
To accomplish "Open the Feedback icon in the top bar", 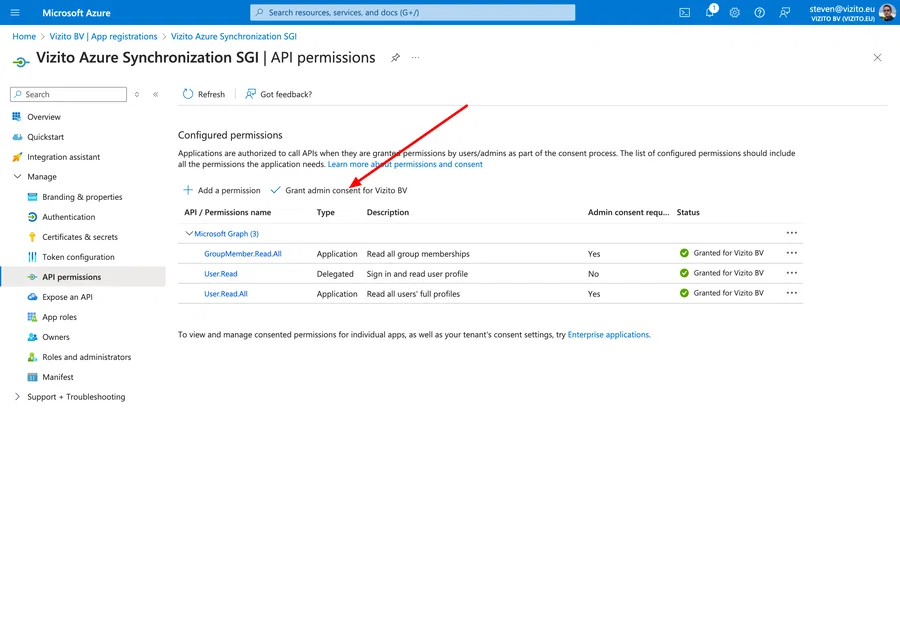I will [x=783, y=11].
